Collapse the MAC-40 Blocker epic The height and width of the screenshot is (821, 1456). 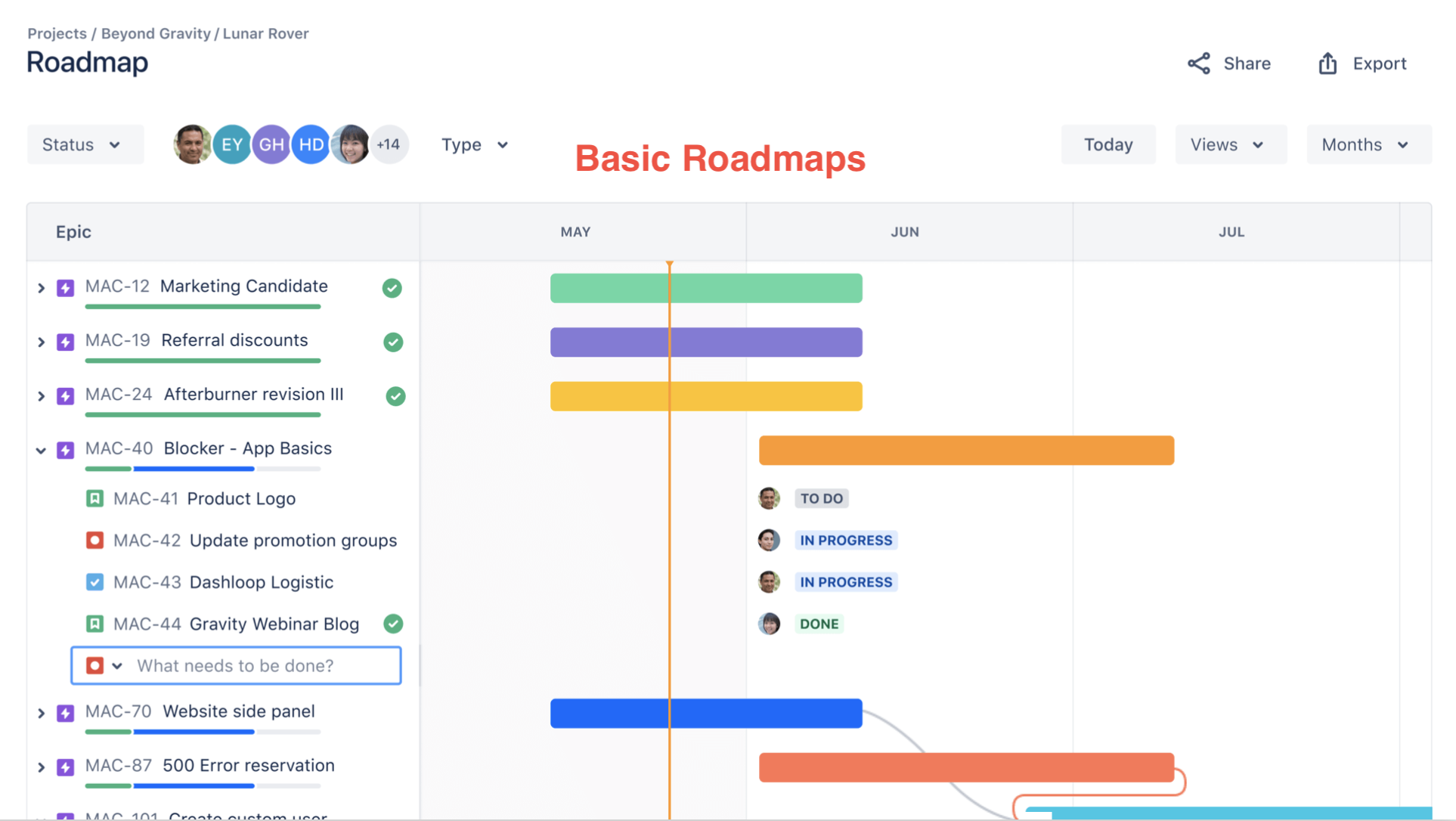pyautogui.click(x=41, y=451)
